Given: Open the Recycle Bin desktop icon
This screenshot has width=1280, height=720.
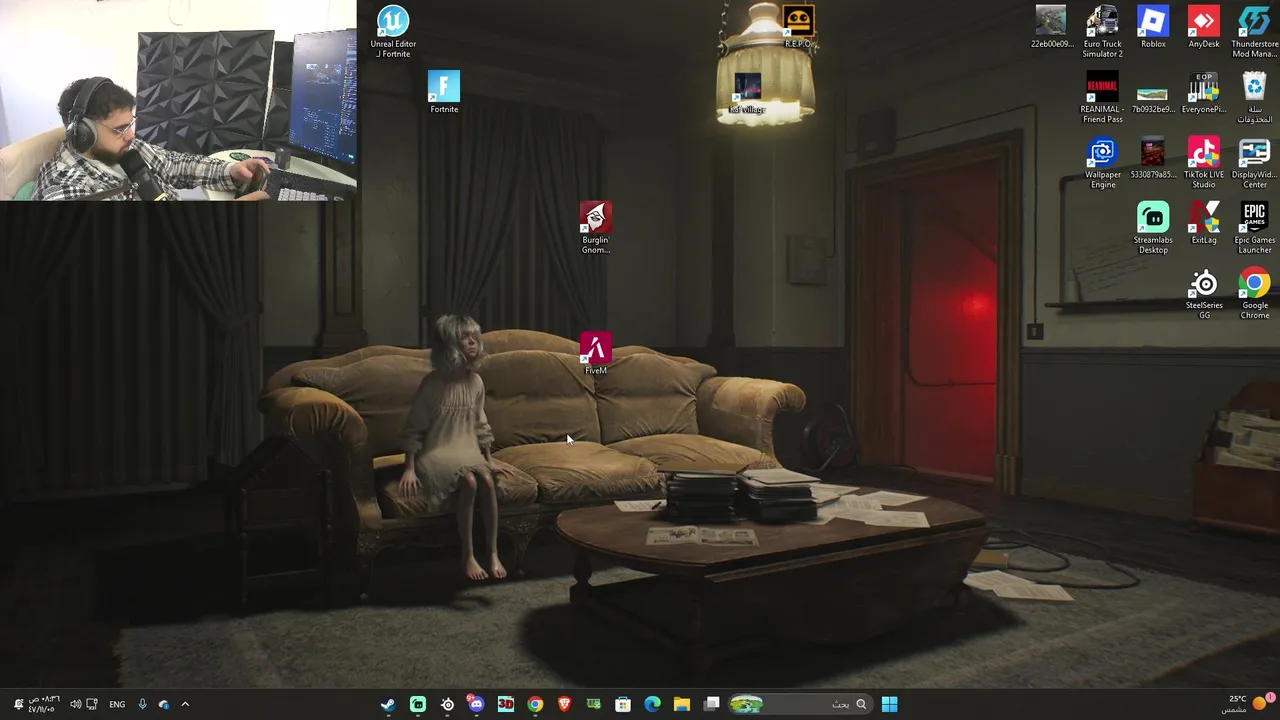Looking at the screenshot, I should pyautogui.click(x=1254, y=97).
